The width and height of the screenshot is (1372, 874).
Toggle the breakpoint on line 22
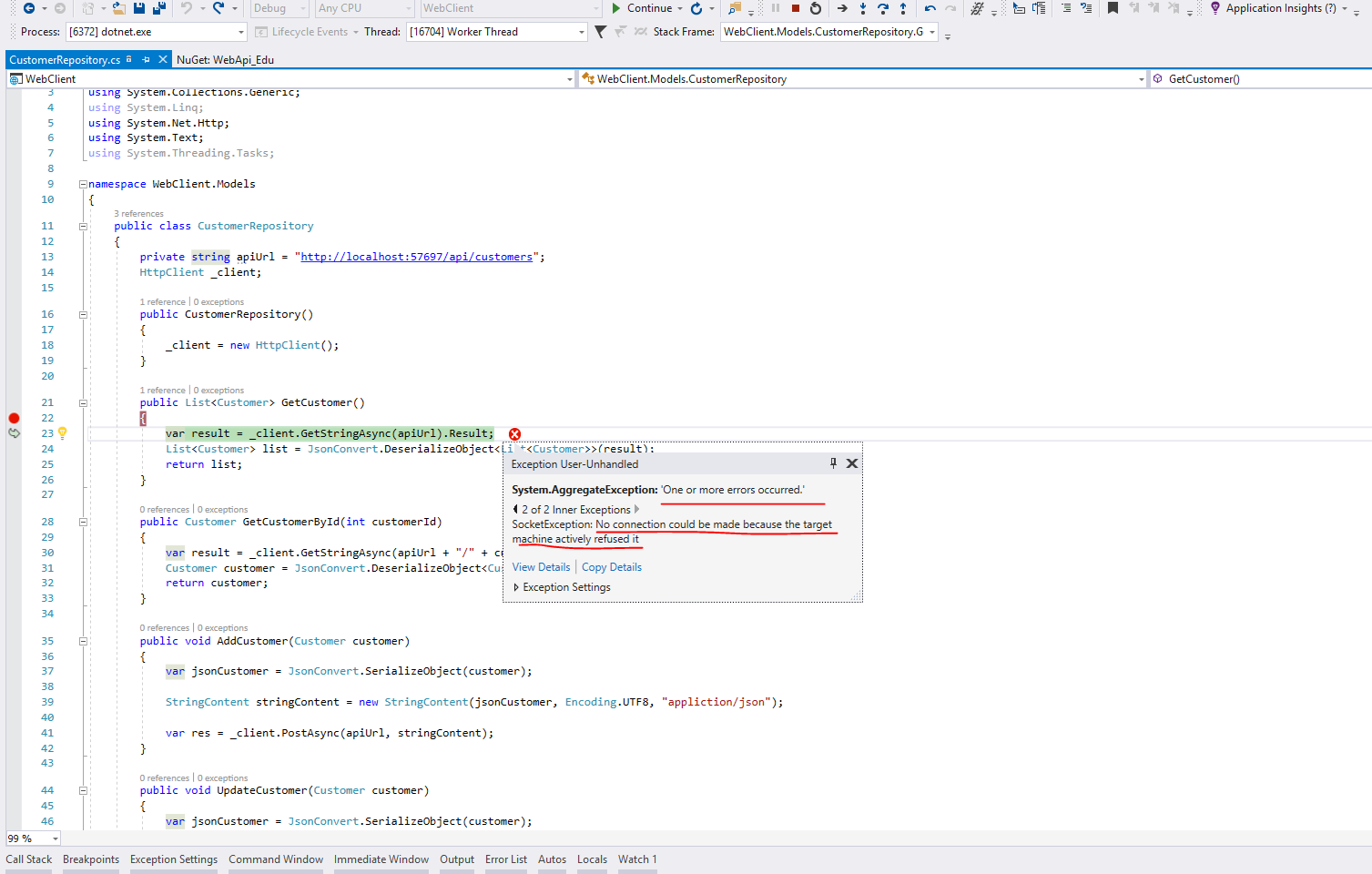tap(14, 418)
